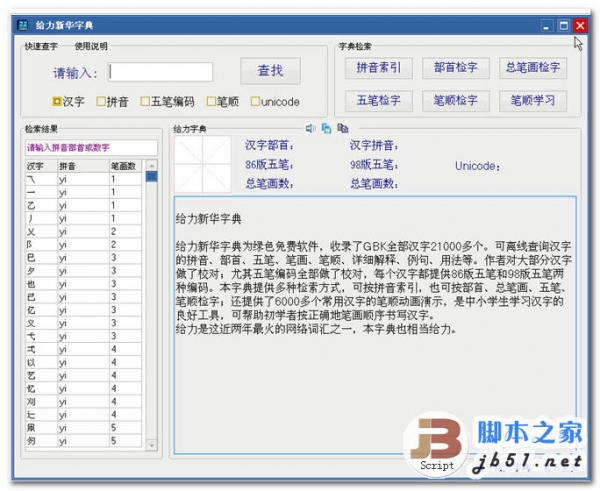Select the 义 row in results
600x491 pixels.
83,323
